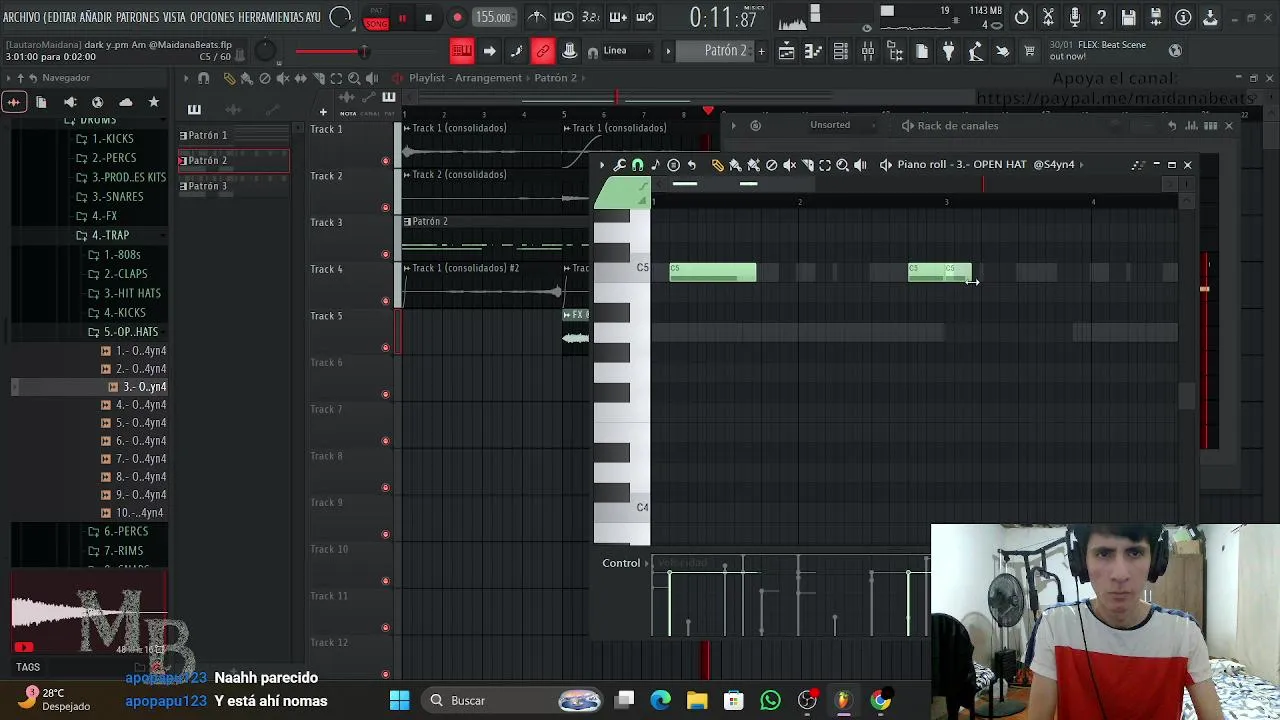
Task: Open the AÑADIR menu
Action: (96, 17)
